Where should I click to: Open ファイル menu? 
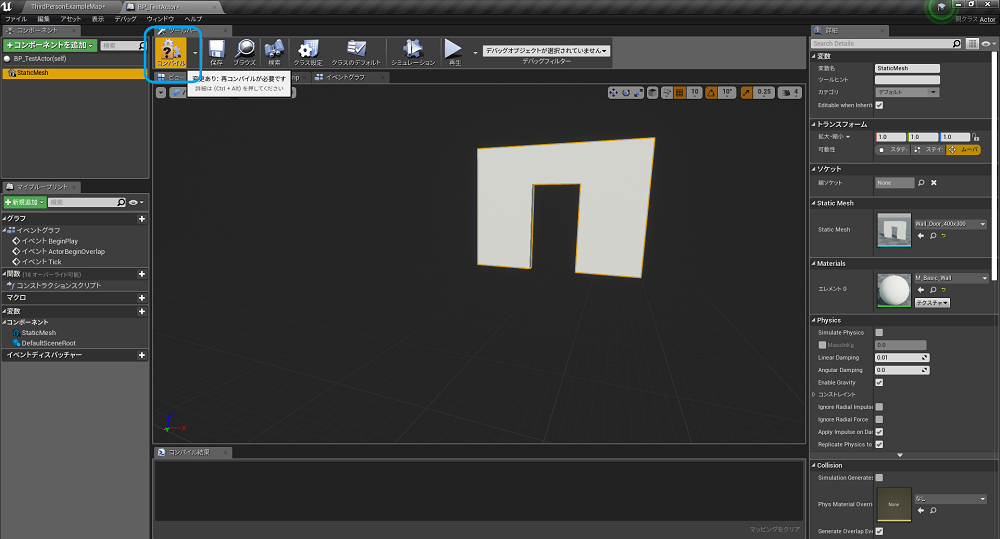[16, 19]
